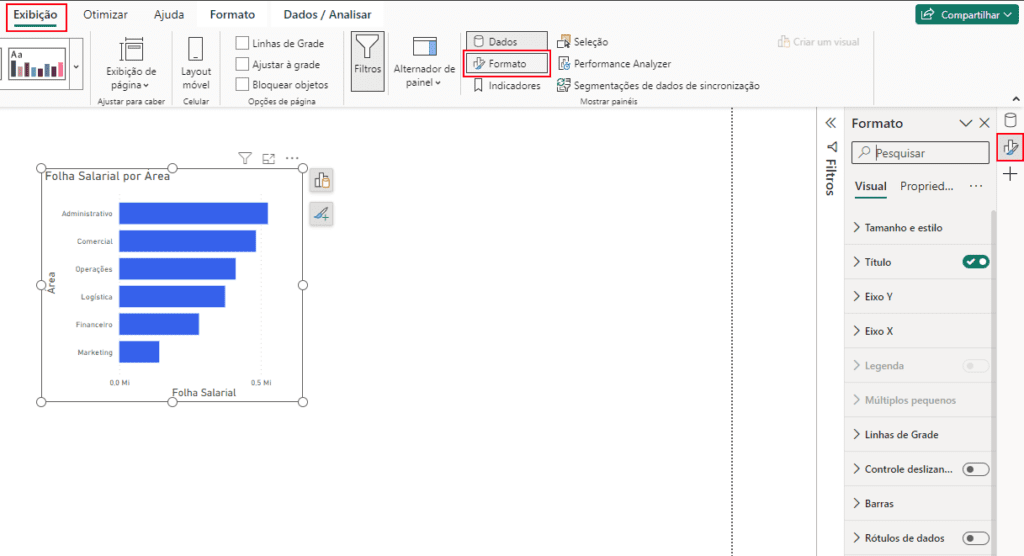
Task: Click the plus icon in pane switcher
Action: click(1010, 174)
